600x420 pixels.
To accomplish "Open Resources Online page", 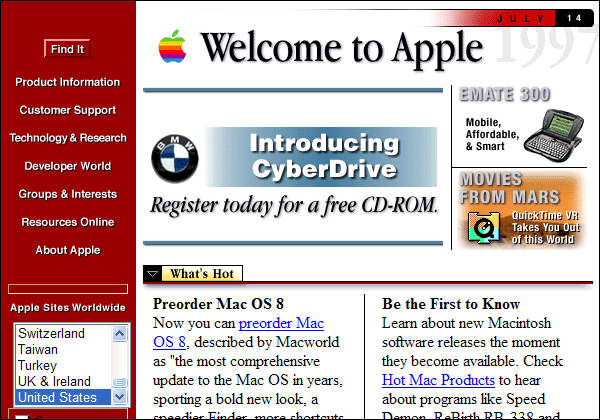I will tap(67, 222).
